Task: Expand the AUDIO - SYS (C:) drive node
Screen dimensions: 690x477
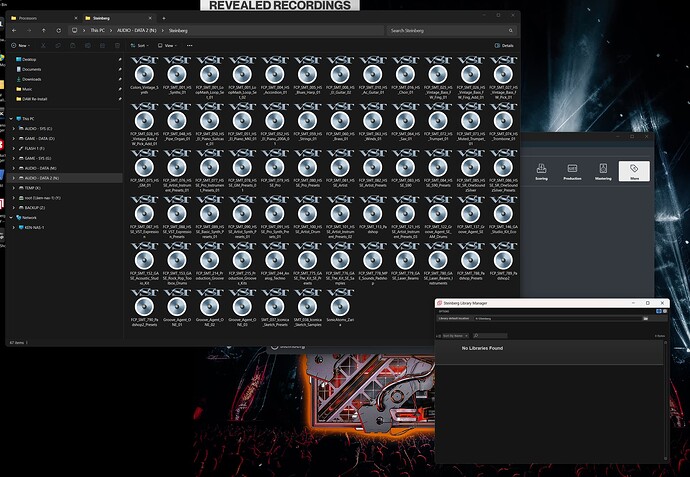Action: coord(14,128)
